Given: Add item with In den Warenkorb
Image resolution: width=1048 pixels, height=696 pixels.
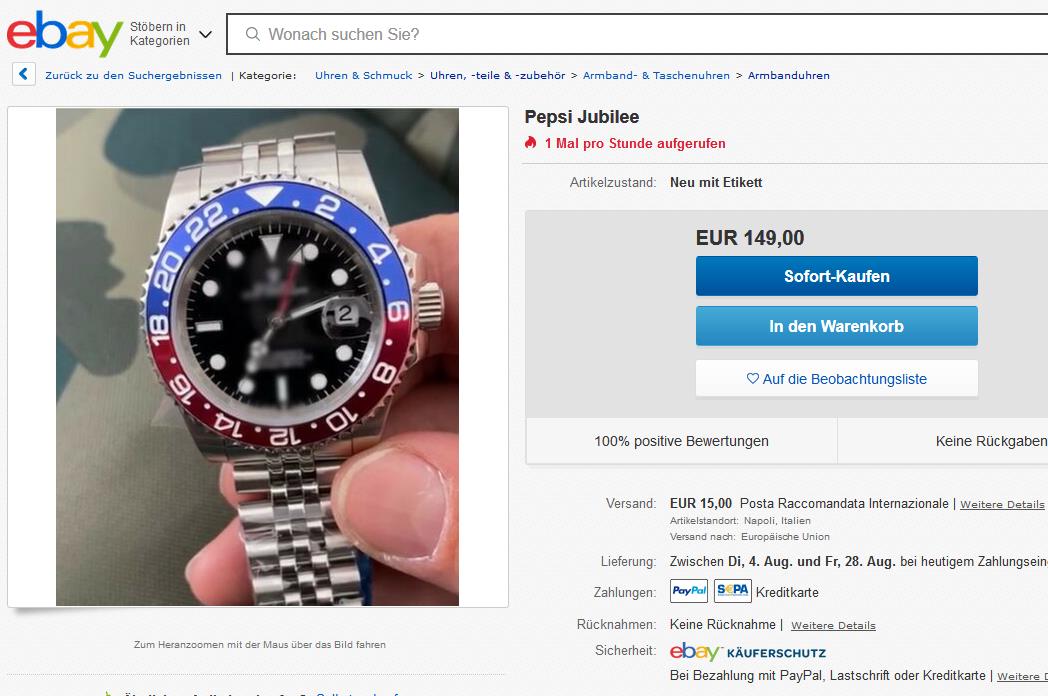Looking at the screenshot, I should 836,326.
